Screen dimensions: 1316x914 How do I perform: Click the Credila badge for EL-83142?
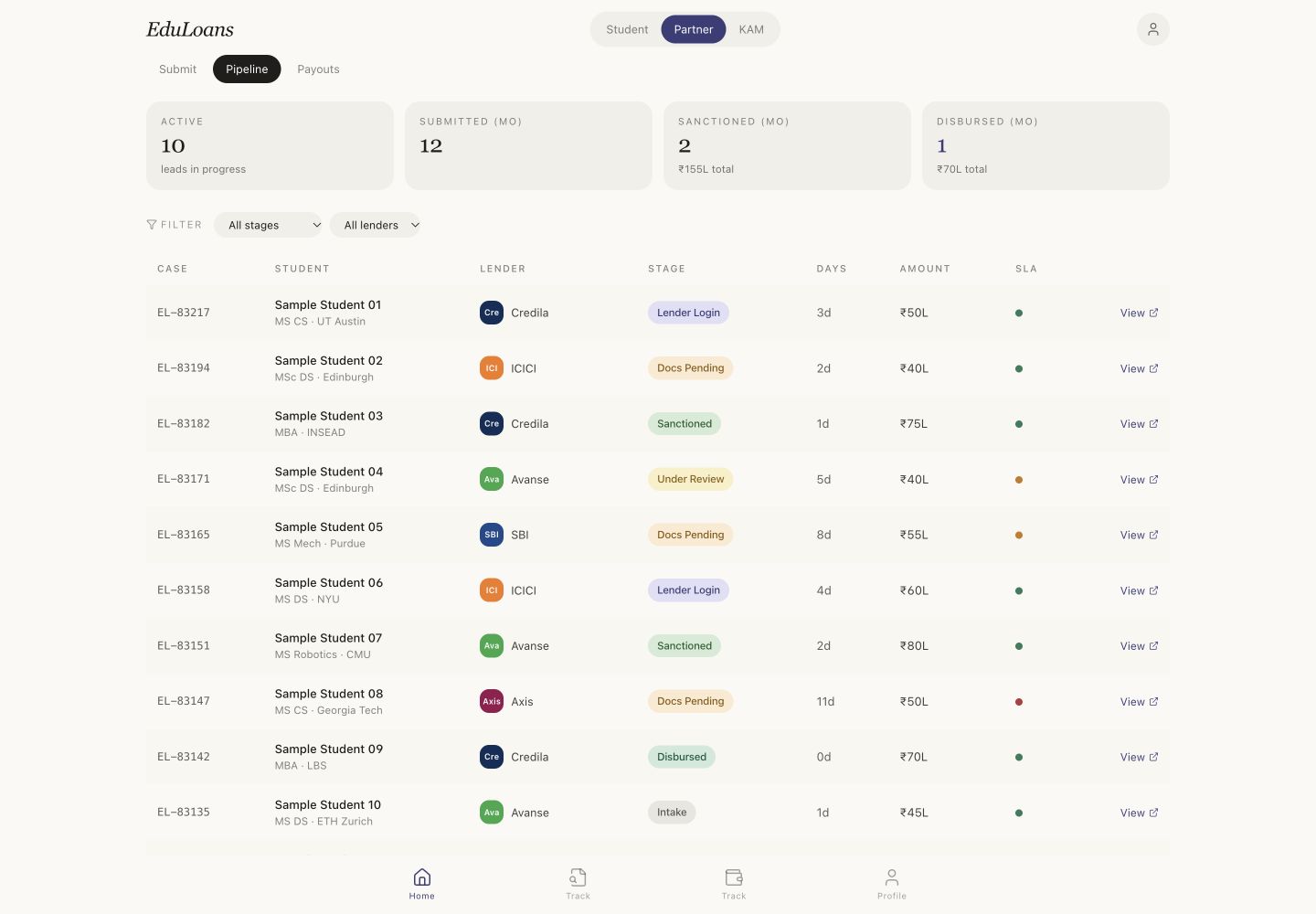492,757
